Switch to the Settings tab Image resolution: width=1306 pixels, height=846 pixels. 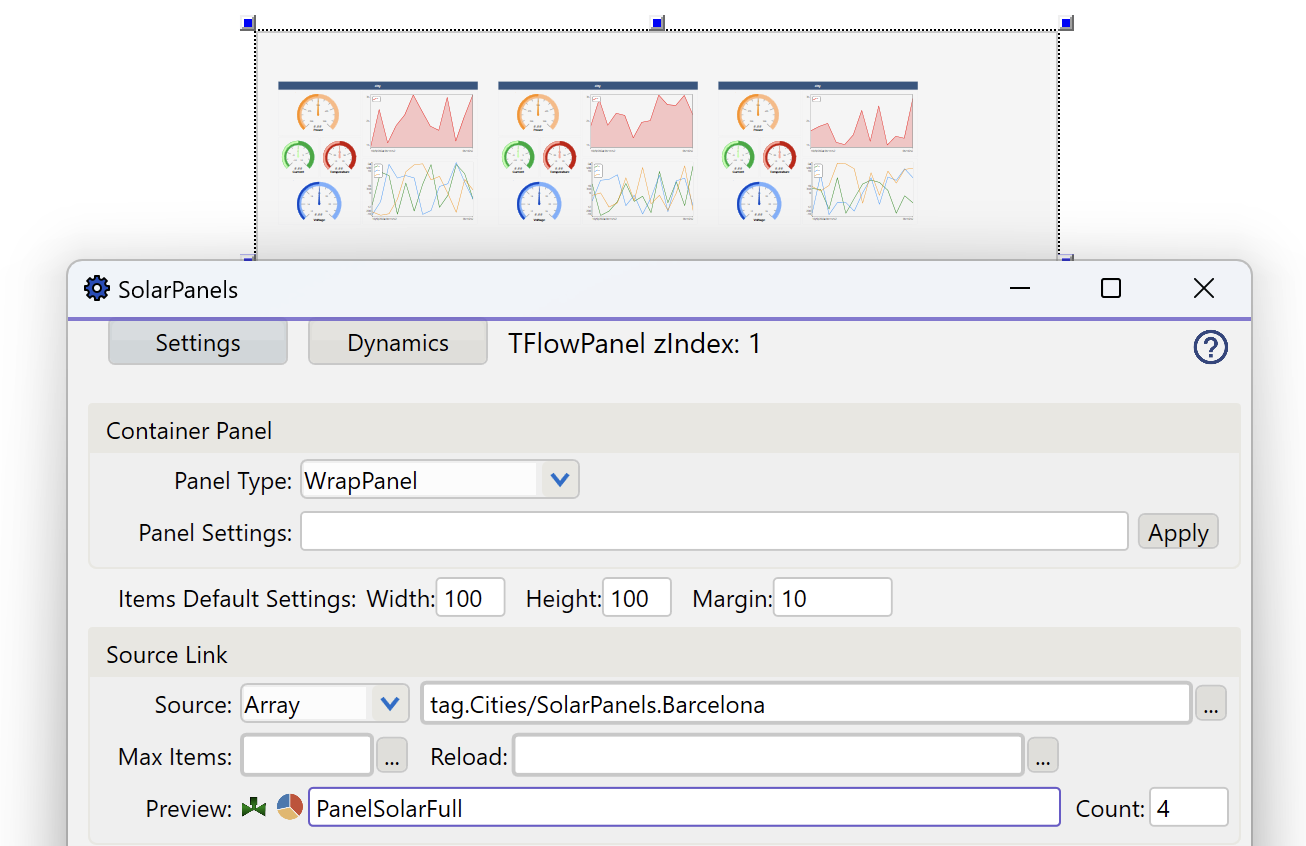(x=198, y=343)
